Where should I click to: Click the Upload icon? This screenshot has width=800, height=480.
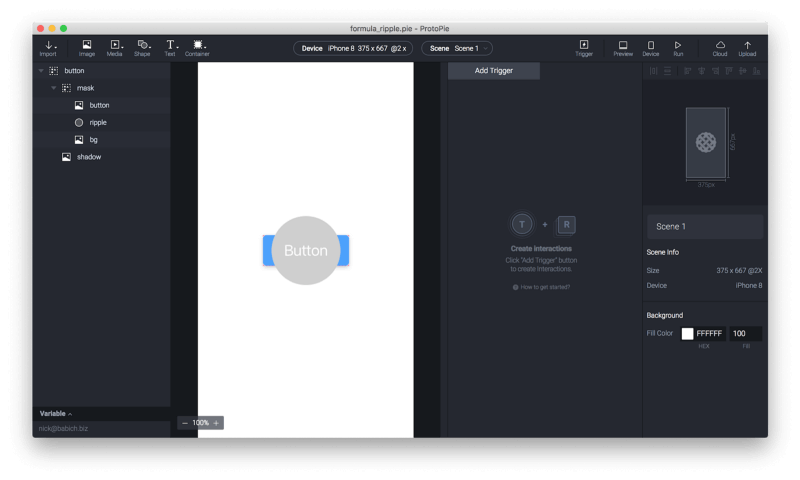pos(747,45)
